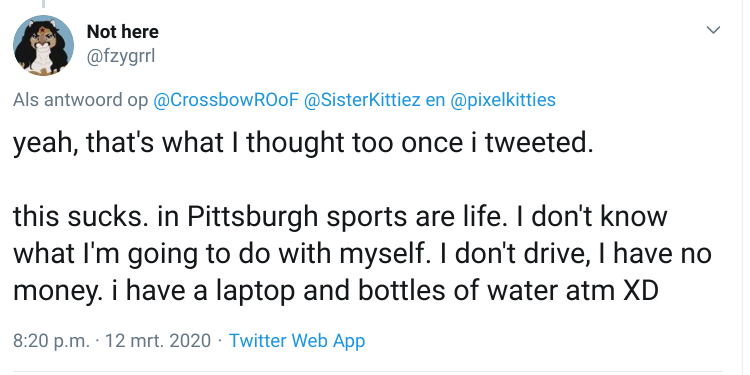Open the 'Not here' display name profile
The height and width of the screenshot is (375, 750).
pyautogui.click(x=122, y=32)
